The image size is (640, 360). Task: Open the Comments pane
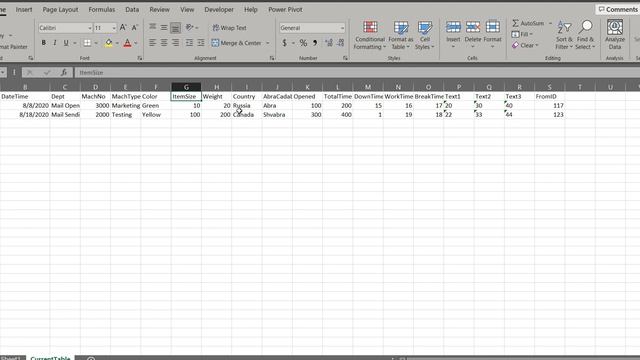click(617, 9)
